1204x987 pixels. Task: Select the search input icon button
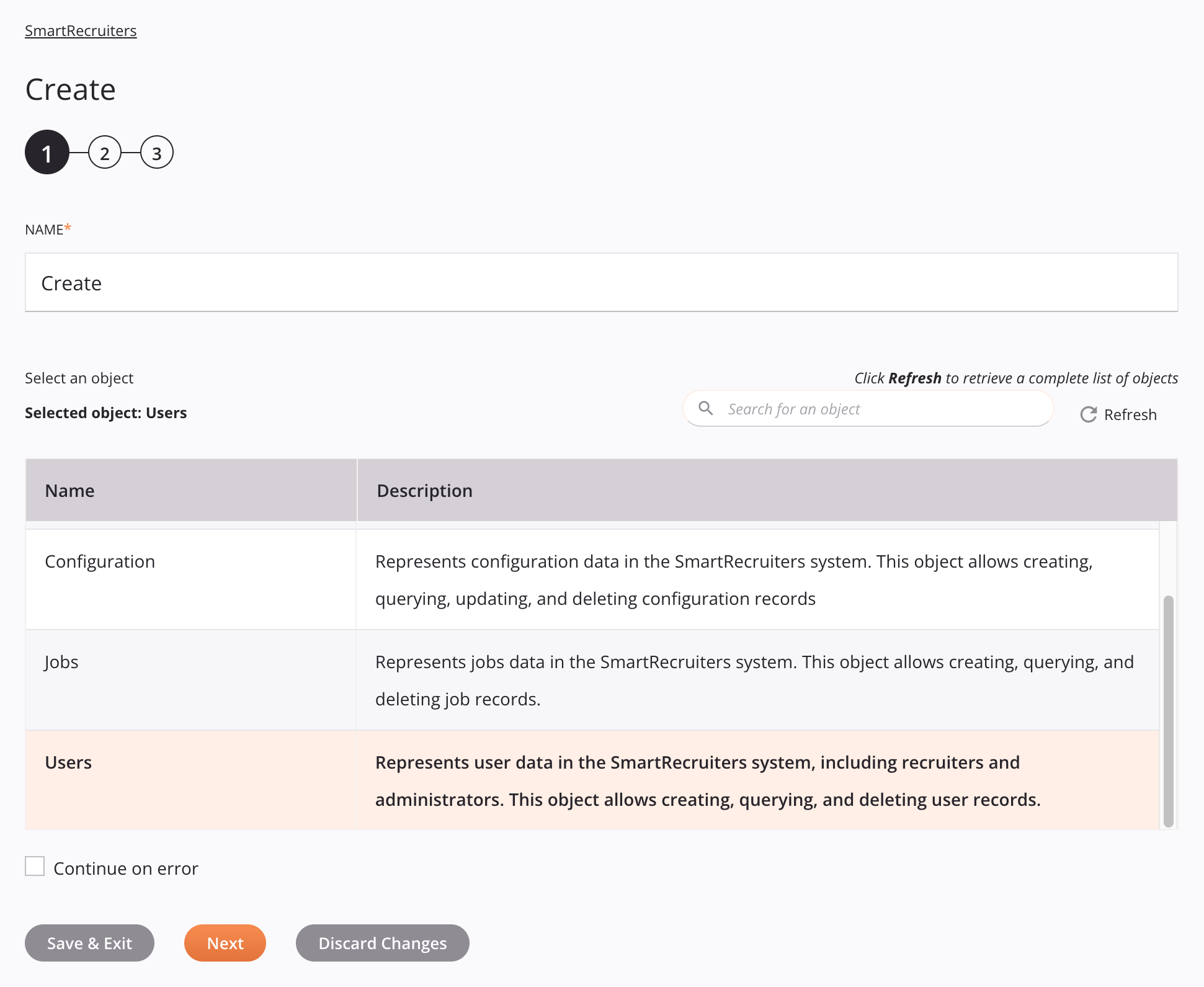tap(706, 408)
